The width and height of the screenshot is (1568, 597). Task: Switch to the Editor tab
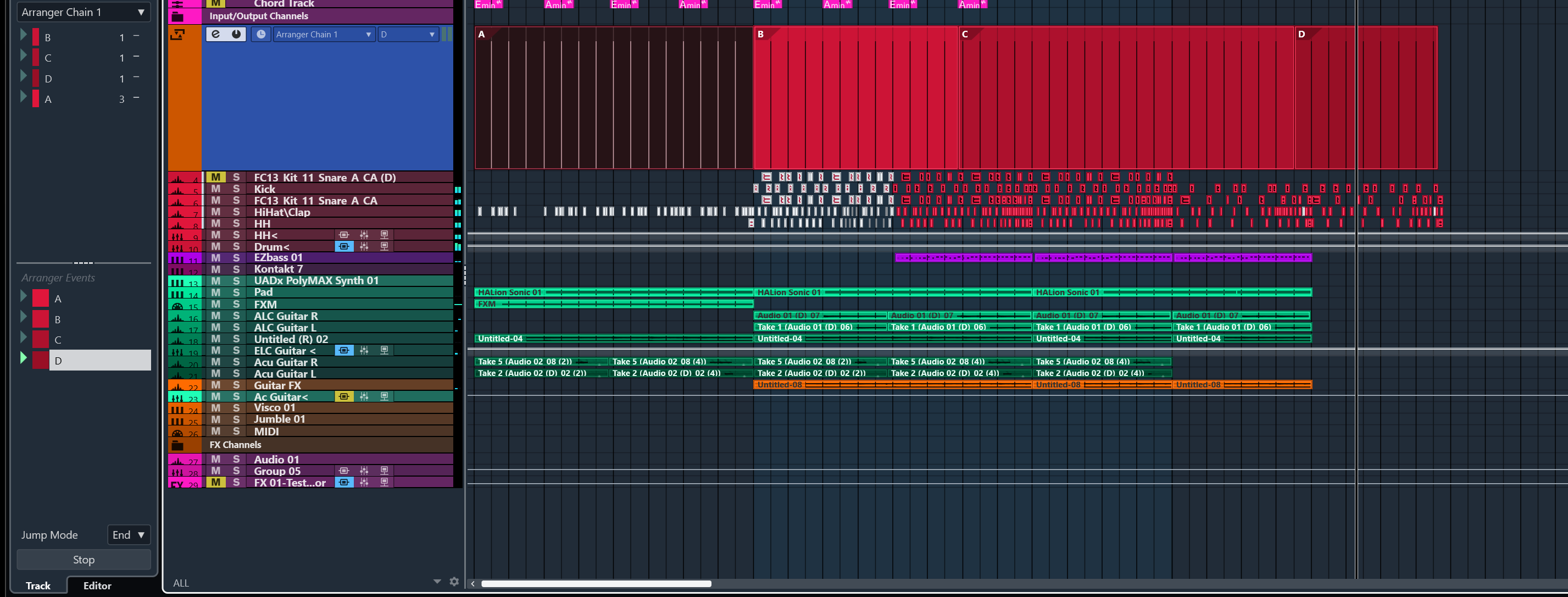(97, 585)
